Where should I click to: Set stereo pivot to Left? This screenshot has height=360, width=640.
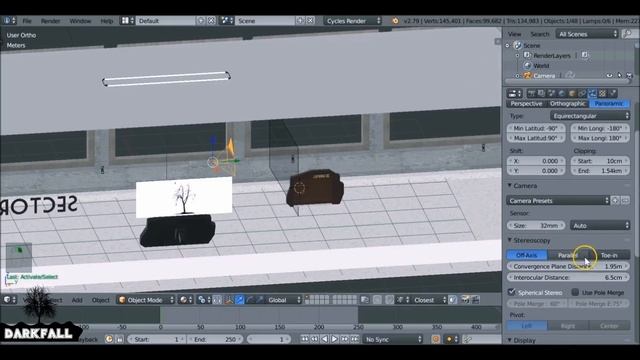[x=527, y=326]
